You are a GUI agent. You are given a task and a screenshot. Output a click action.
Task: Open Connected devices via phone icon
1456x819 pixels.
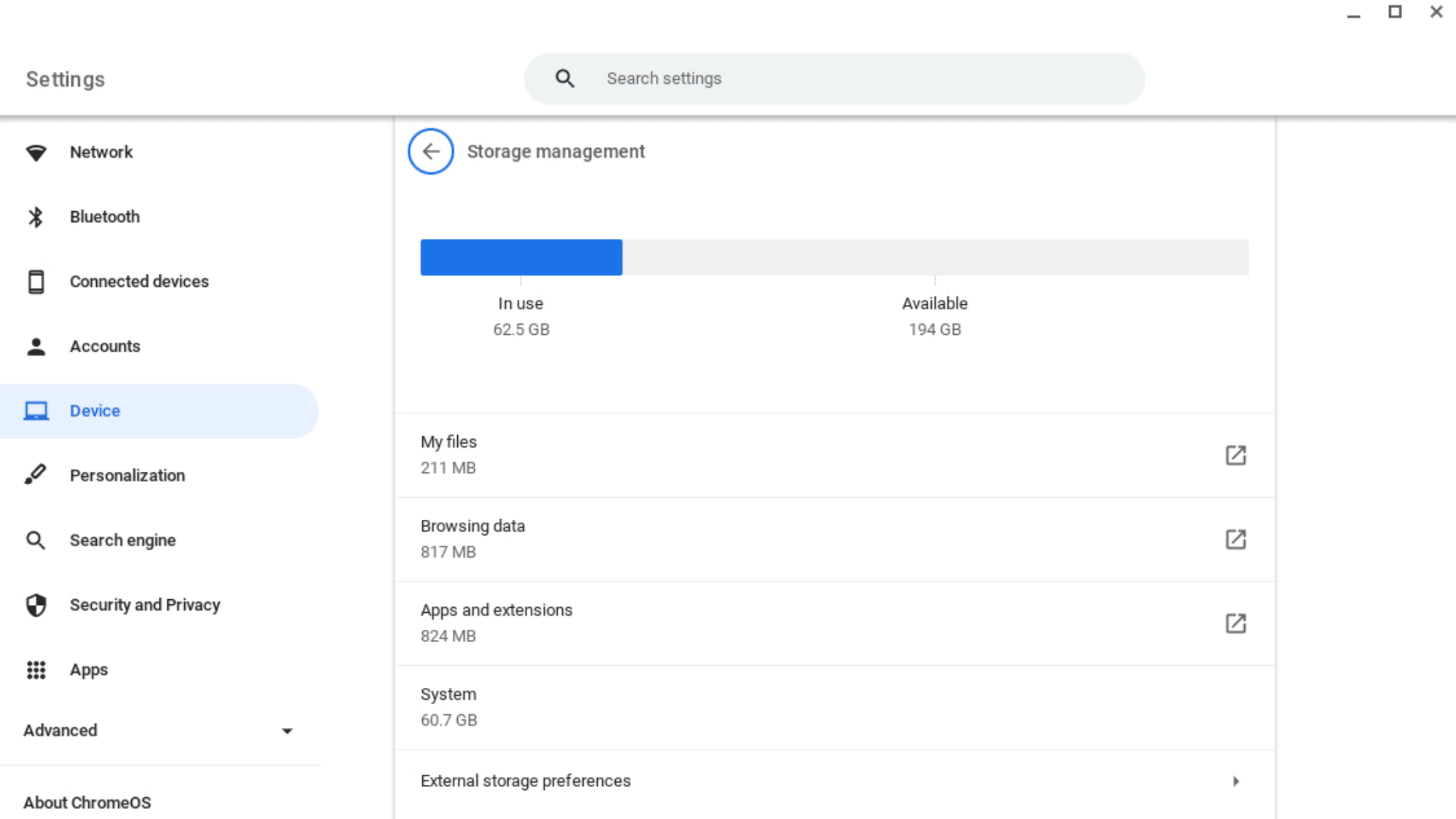click(x=36, y=281)
